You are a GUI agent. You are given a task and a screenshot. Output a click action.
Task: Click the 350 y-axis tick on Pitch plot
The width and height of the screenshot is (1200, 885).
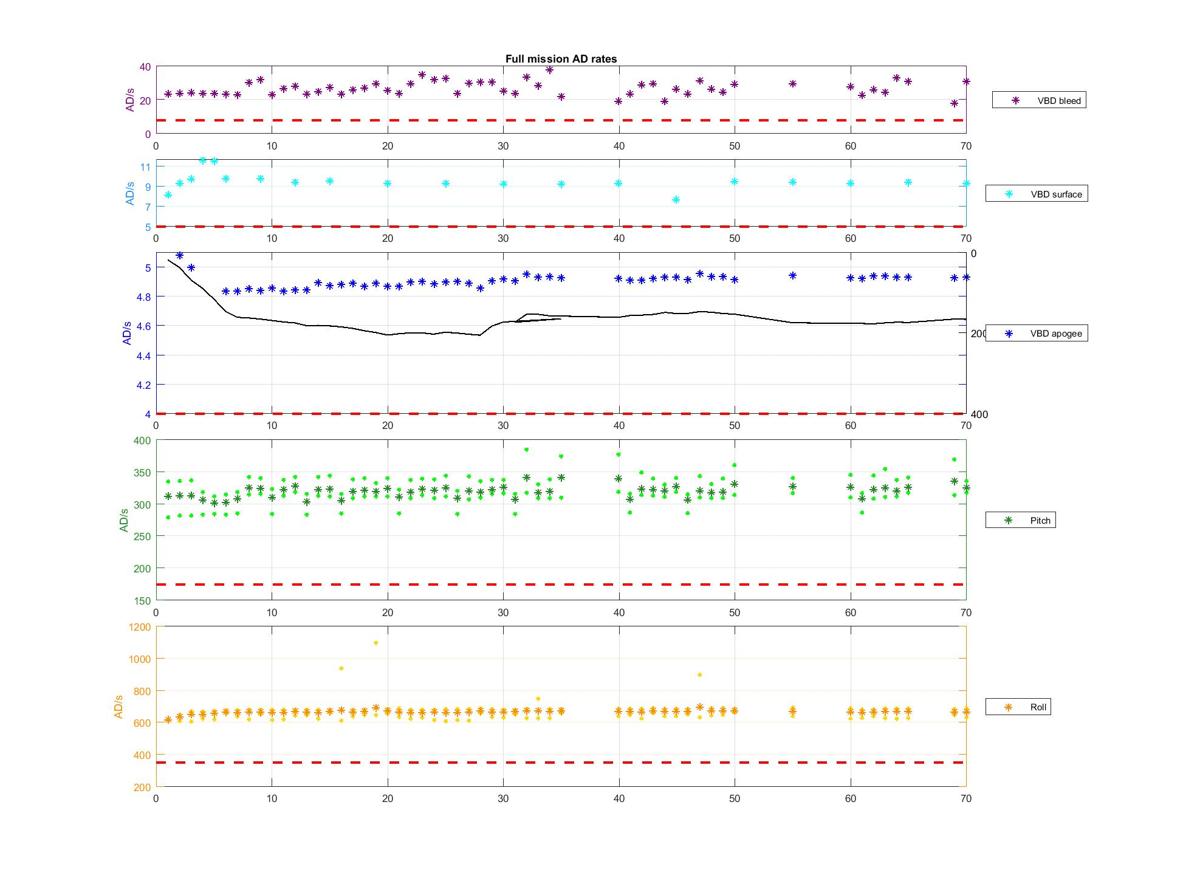pyautogui.click(x=142, y=473)
